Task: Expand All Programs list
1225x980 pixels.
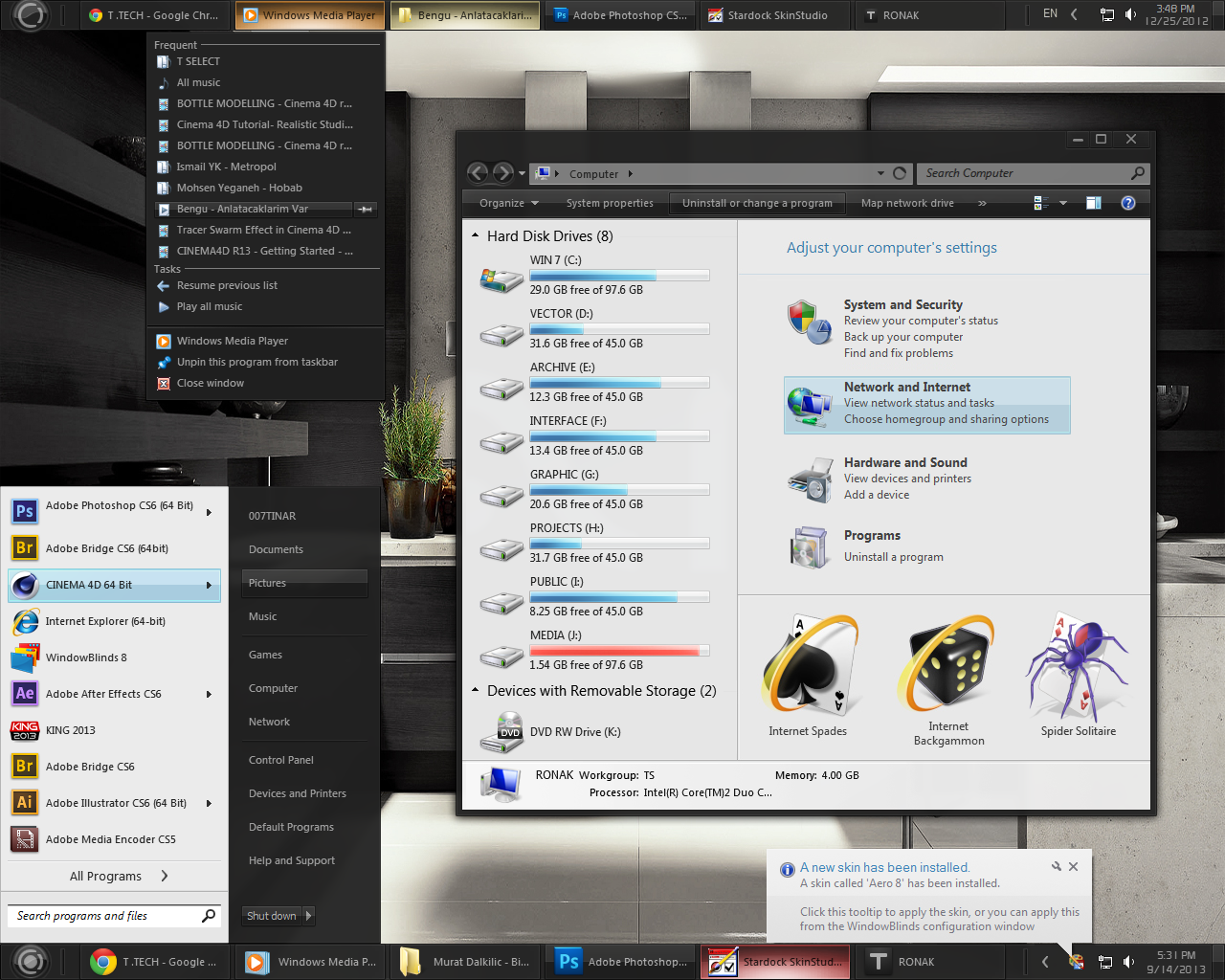Action: pos(119,876)
